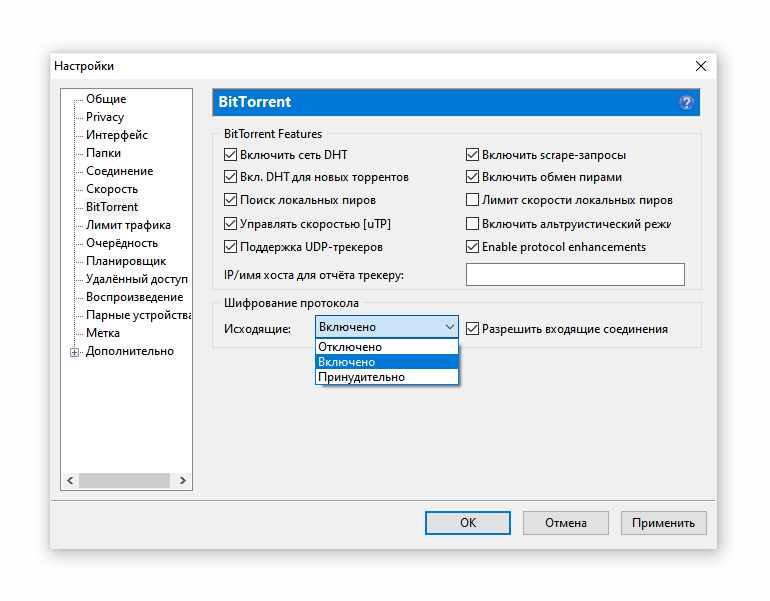The image size is (770, 601).
Task: Choose Включено in the dropdown list
Action: click(x=386, y=362)
